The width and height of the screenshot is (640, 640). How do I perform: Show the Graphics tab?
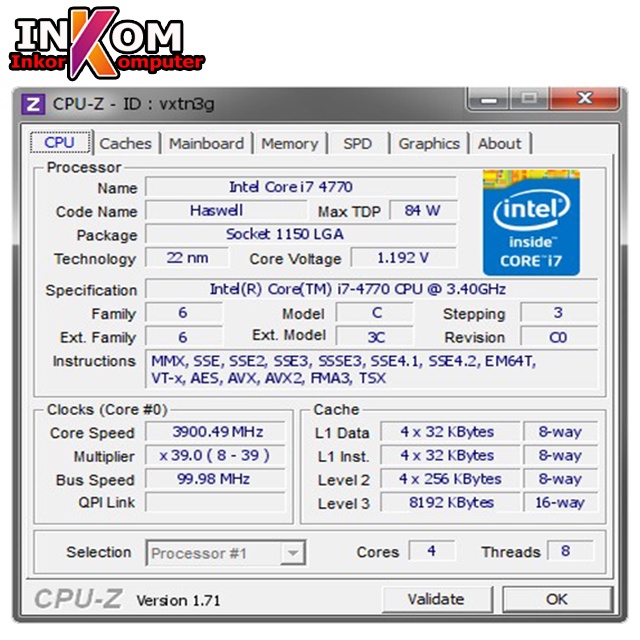pos(429,144)
